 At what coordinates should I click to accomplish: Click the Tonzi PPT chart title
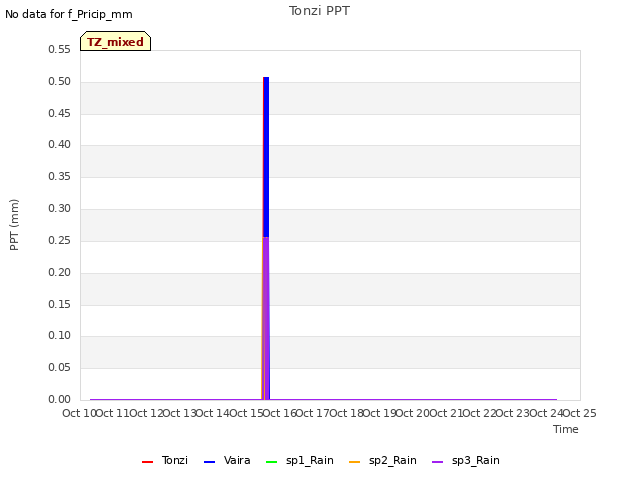point(319,11)
